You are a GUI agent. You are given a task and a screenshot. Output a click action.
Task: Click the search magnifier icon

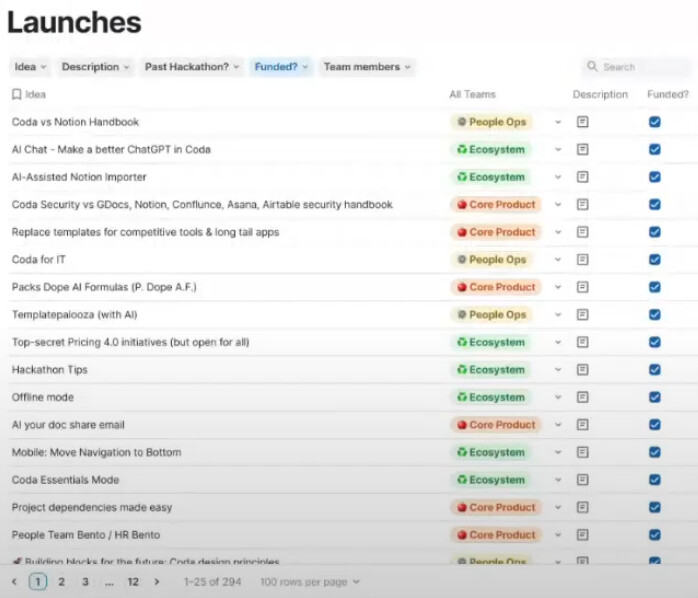593,67
